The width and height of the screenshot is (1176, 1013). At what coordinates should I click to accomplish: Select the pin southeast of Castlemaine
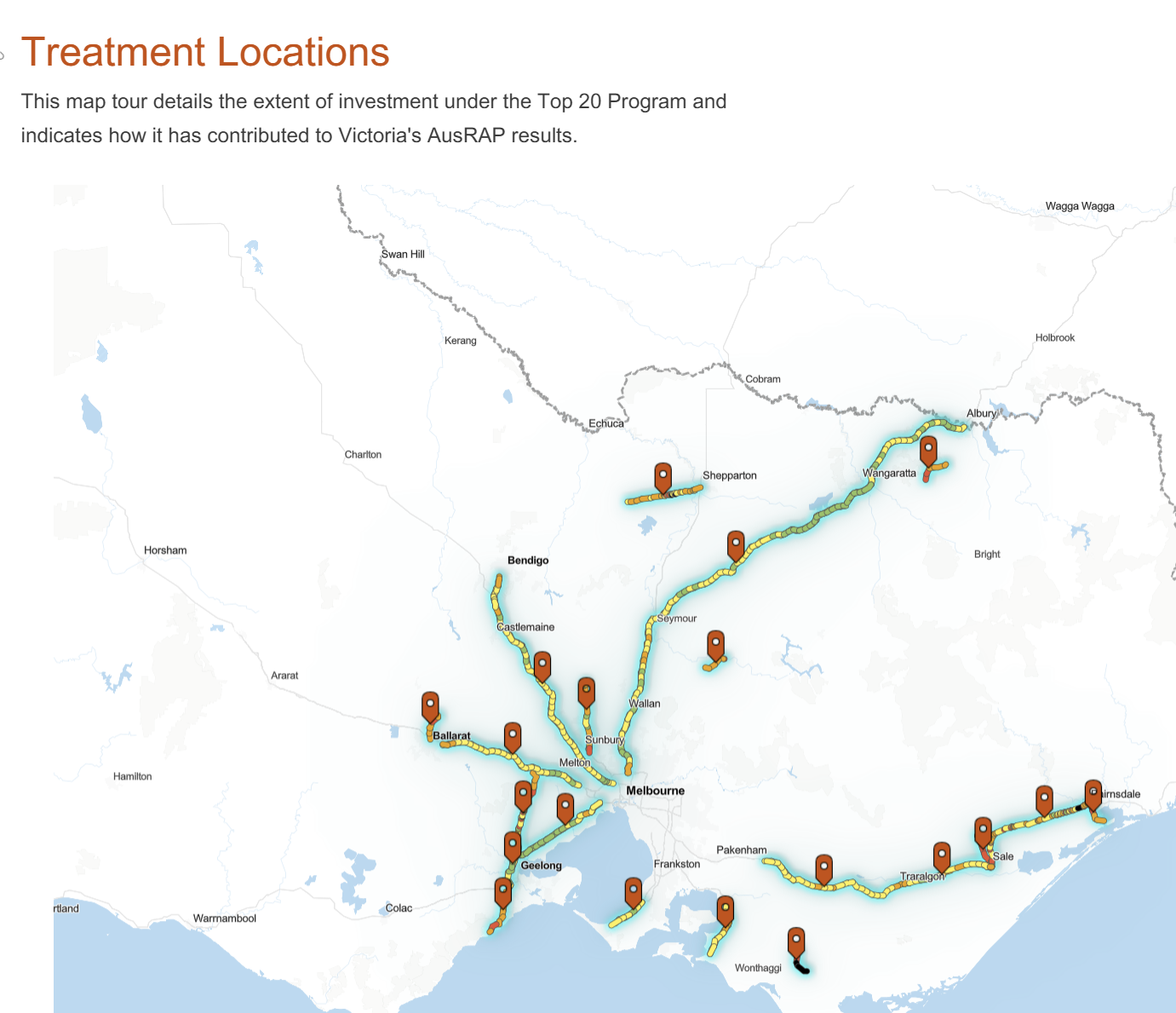[x=542, y=665]
